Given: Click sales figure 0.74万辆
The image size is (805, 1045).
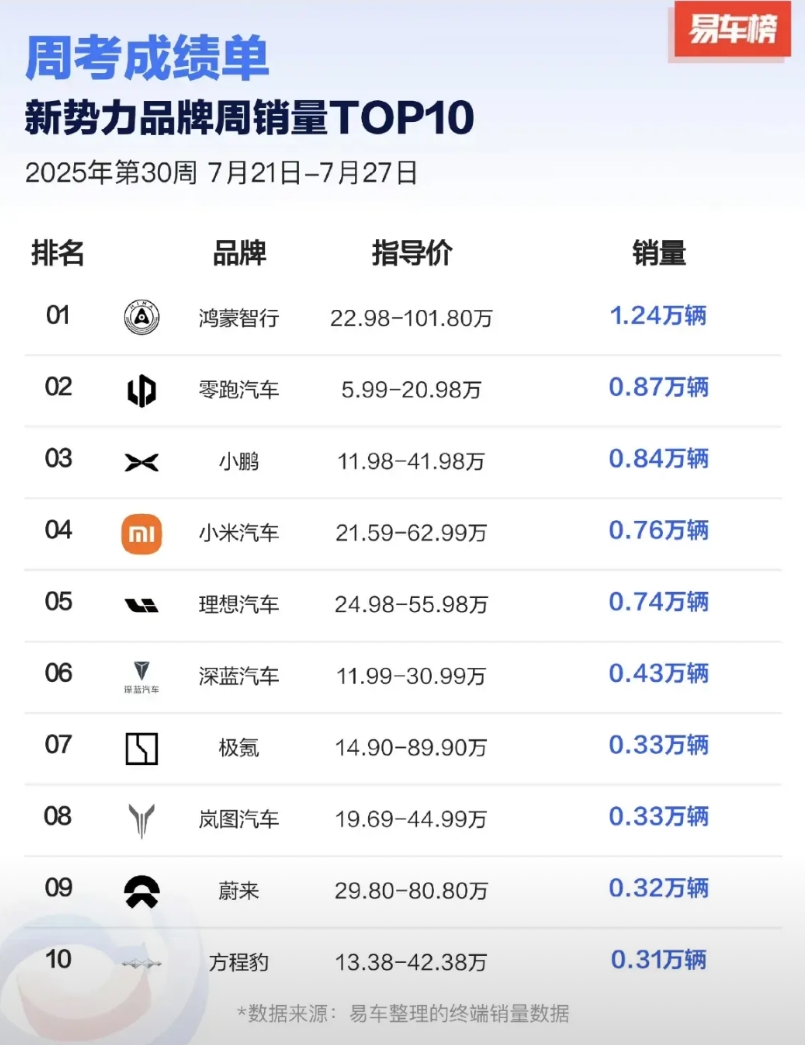Looking at the screenshot, I should (658, 602).
